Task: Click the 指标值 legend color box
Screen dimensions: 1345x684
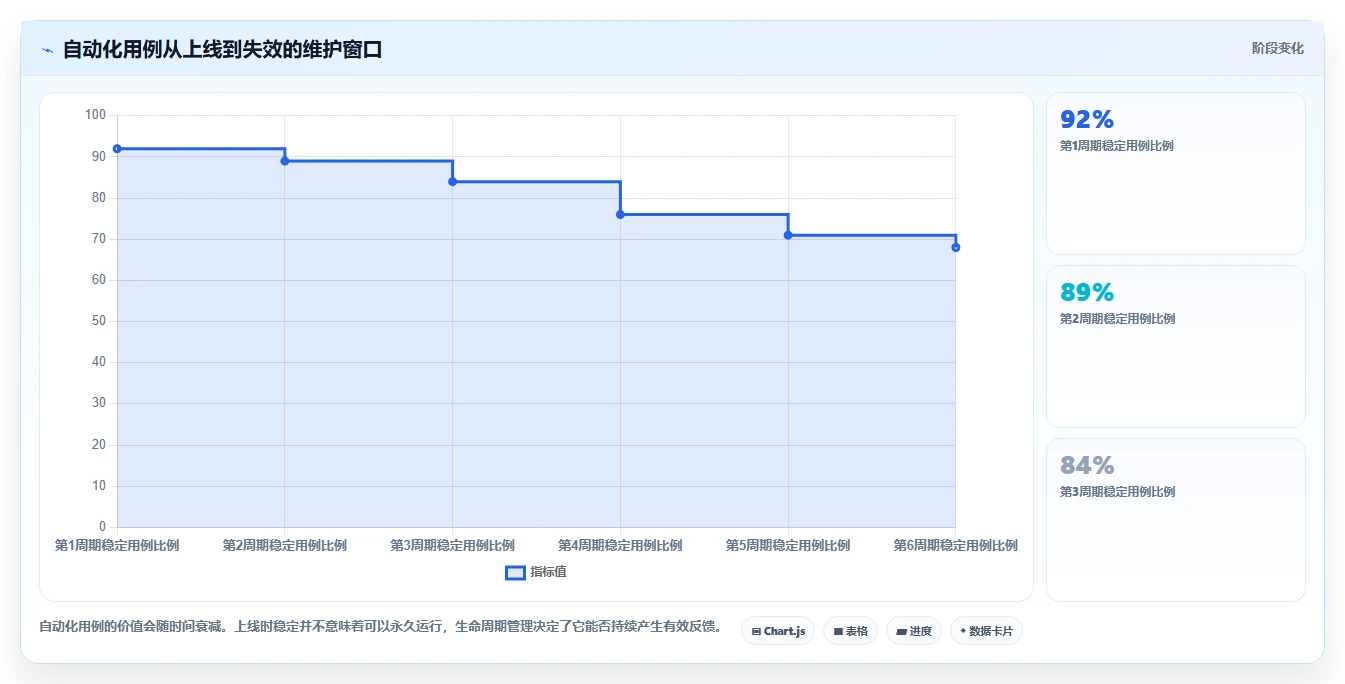Action: (515, 572)
